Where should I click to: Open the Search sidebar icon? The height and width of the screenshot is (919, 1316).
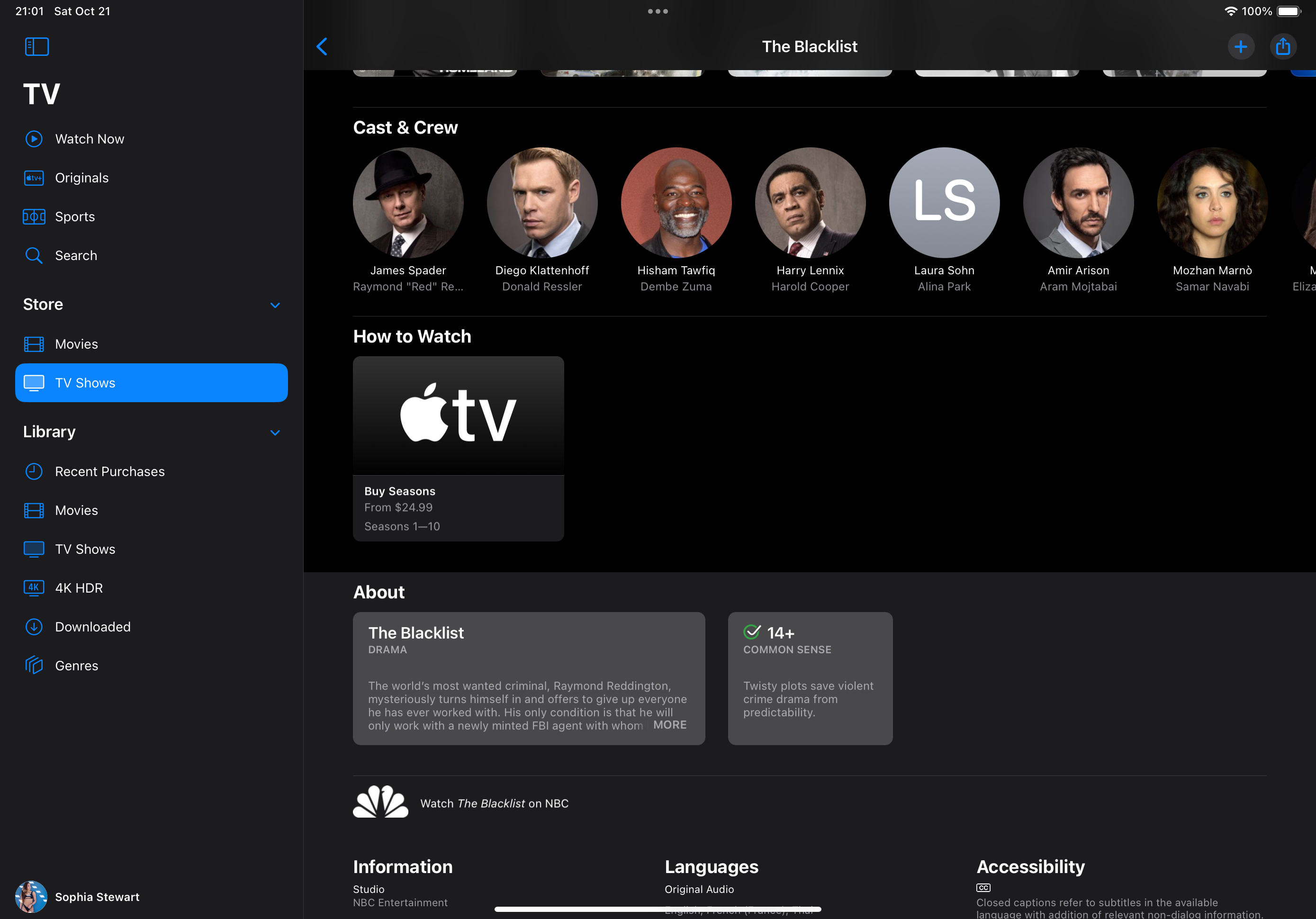[x=34, y=255]
